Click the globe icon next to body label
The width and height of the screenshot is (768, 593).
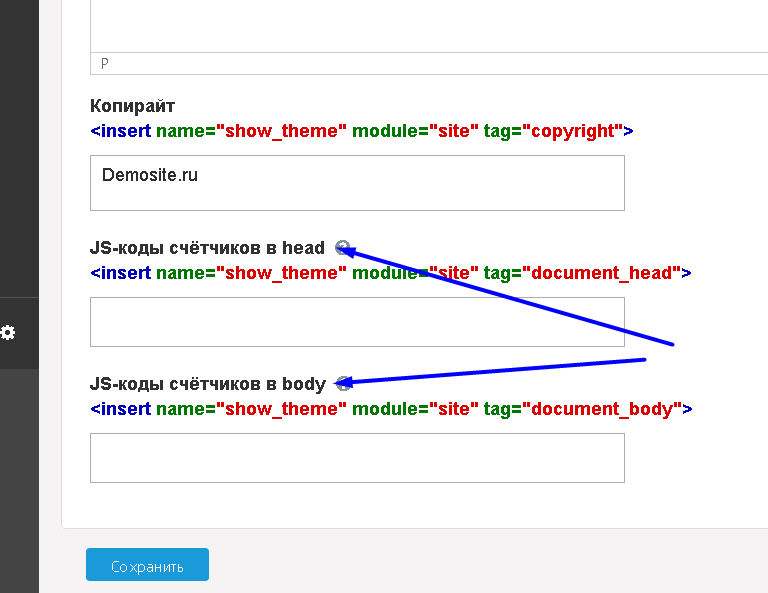pyautogui.click(x=343, y=383)
